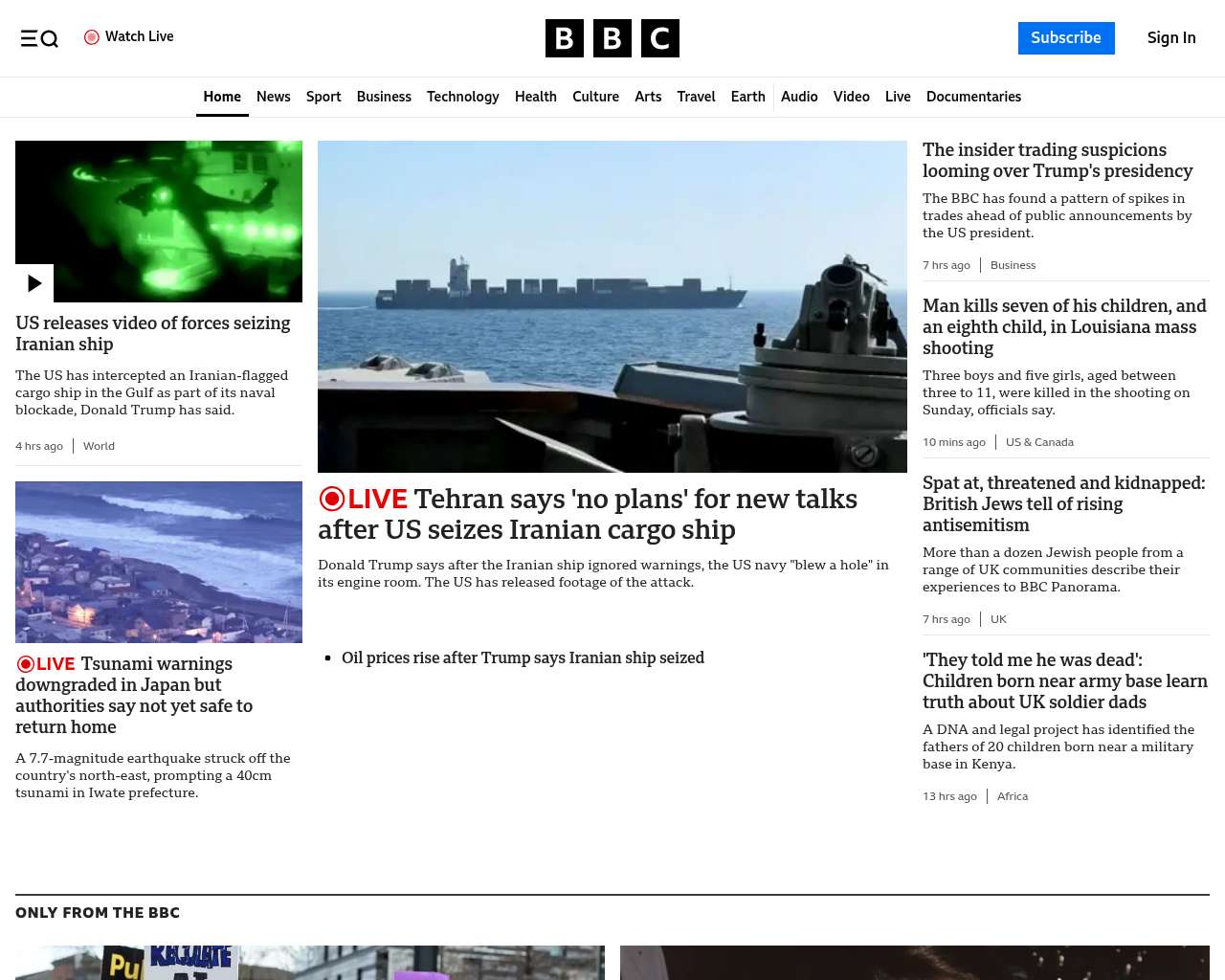Go to the Technology section
This screenshot has width=1225, height=980.
[x=462, y=97]
